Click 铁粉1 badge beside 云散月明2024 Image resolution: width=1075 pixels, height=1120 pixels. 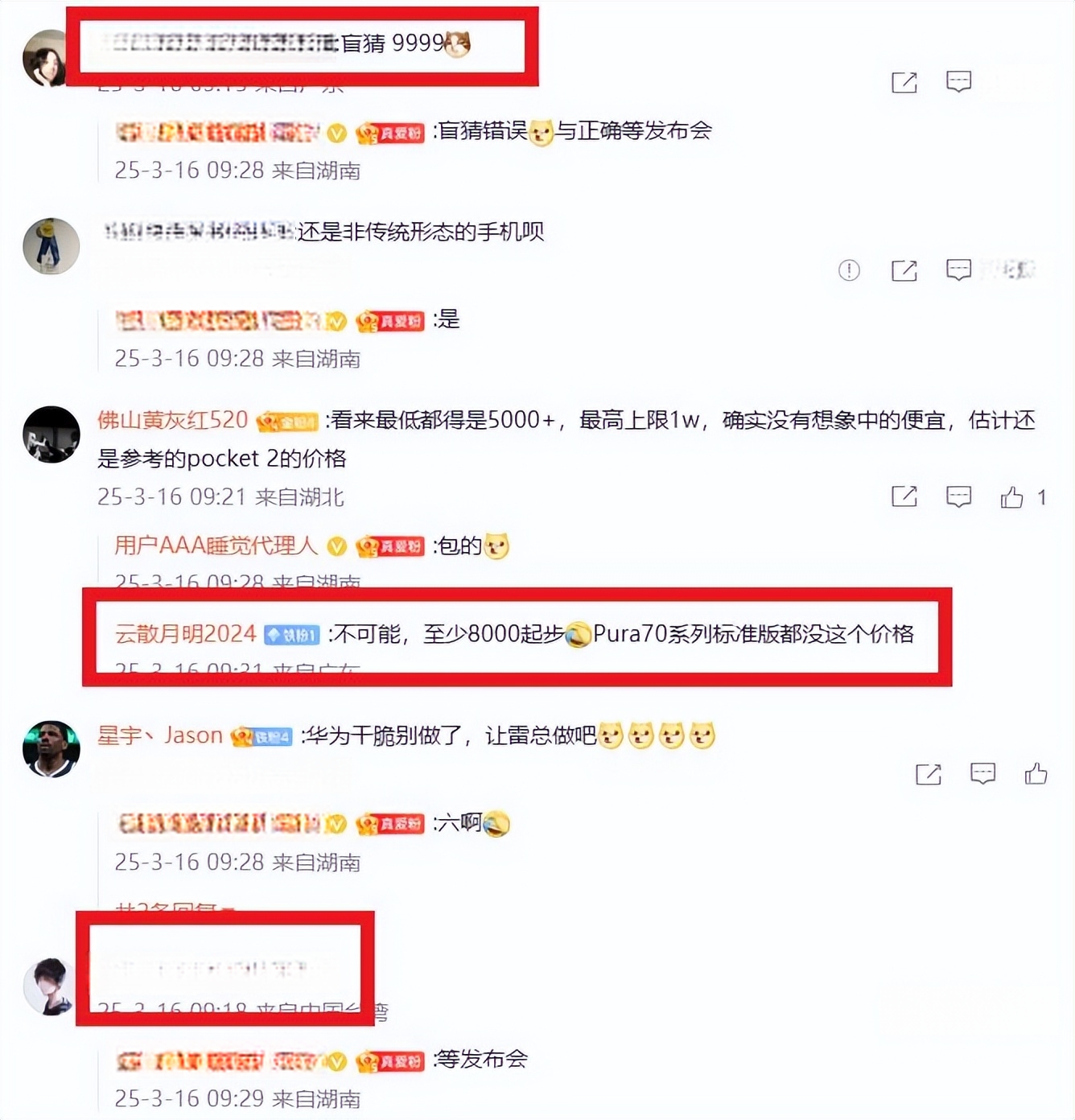[292, 635]
